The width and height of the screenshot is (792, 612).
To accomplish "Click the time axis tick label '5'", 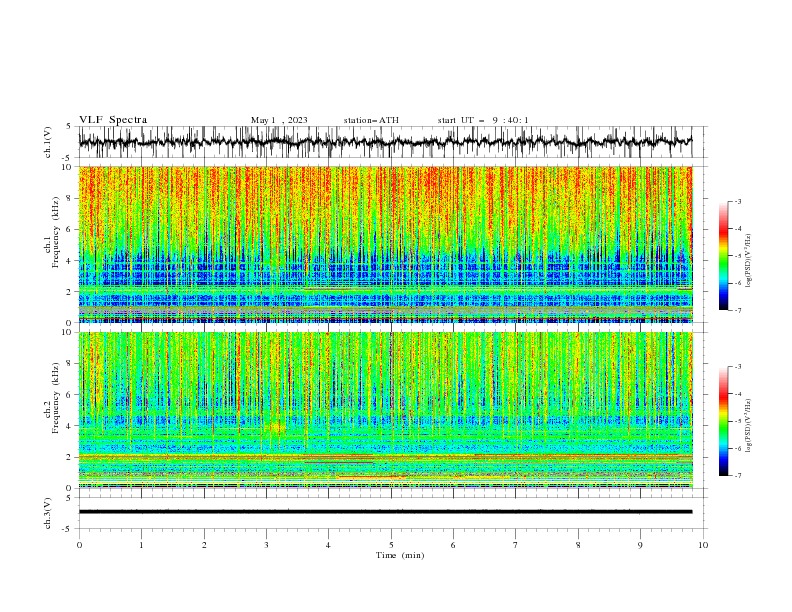I will coord(391,545).
